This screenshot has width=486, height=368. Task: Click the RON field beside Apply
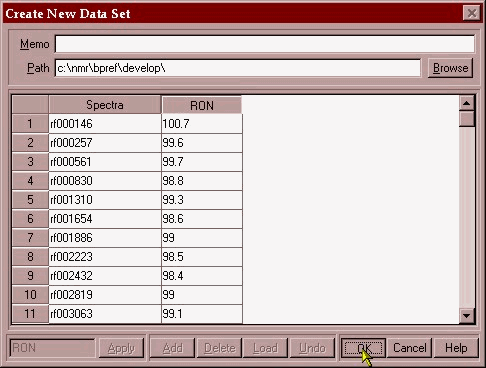pyautogui.click(x=52, y=348)
